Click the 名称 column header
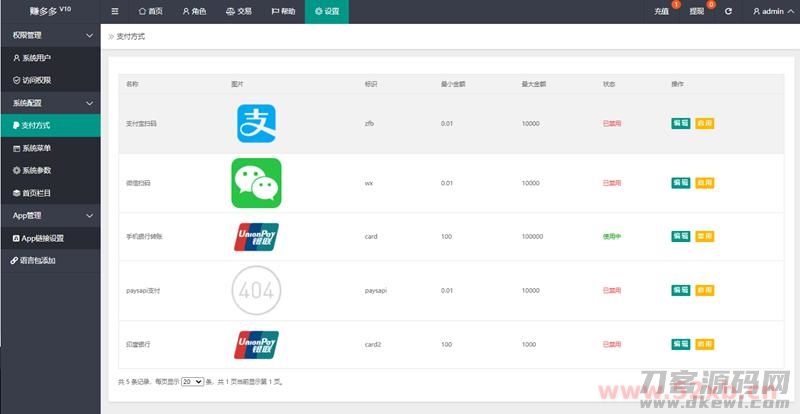800x414 pixels. (132, 84)
